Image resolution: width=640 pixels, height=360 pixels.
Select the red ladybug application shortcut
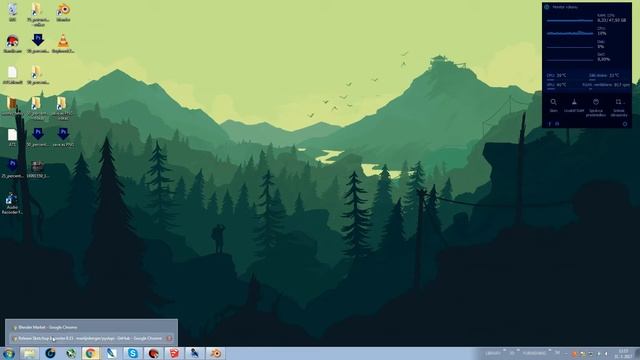point(12,44)
